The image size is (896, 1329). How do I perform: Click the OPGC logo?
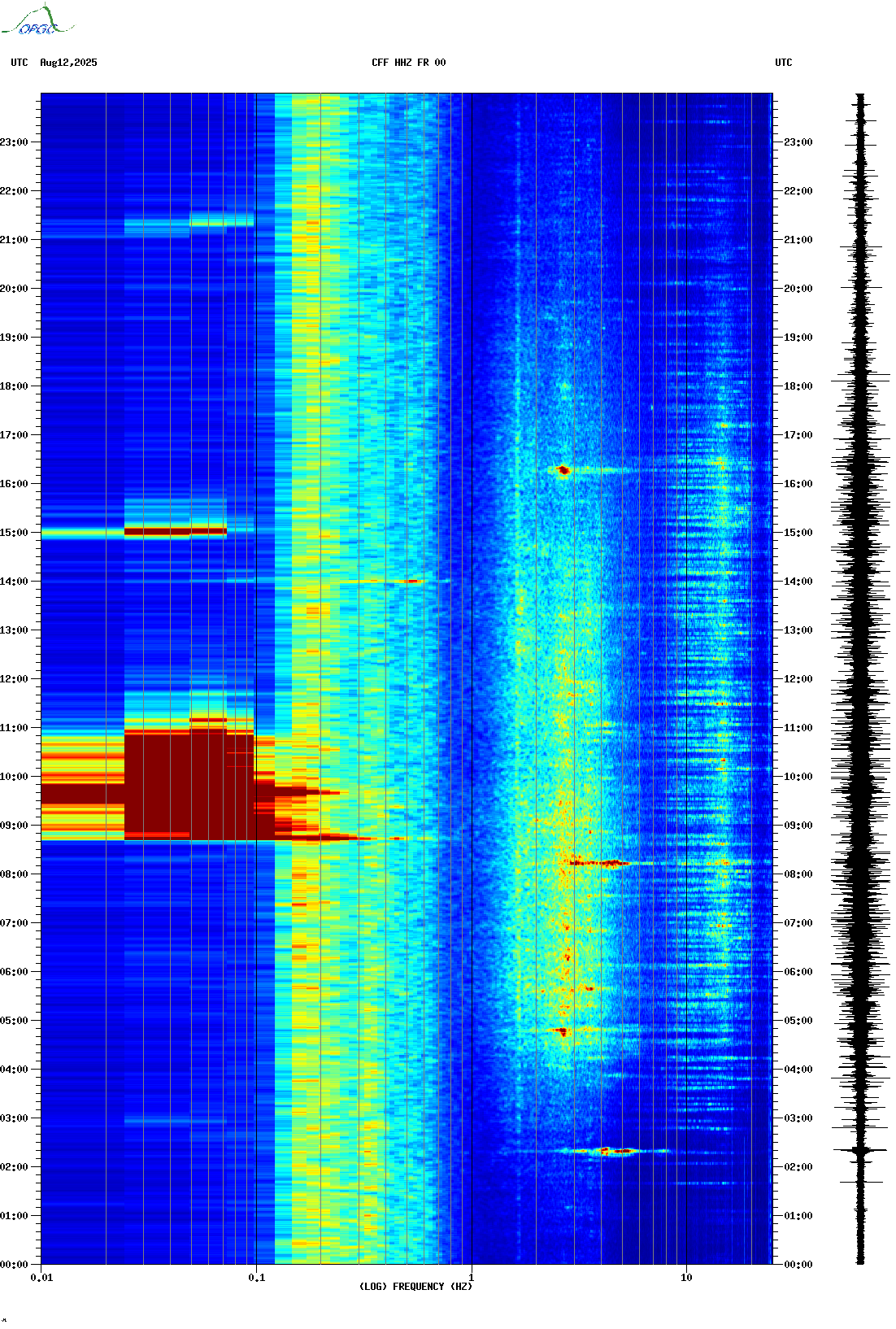click(37, 20)
